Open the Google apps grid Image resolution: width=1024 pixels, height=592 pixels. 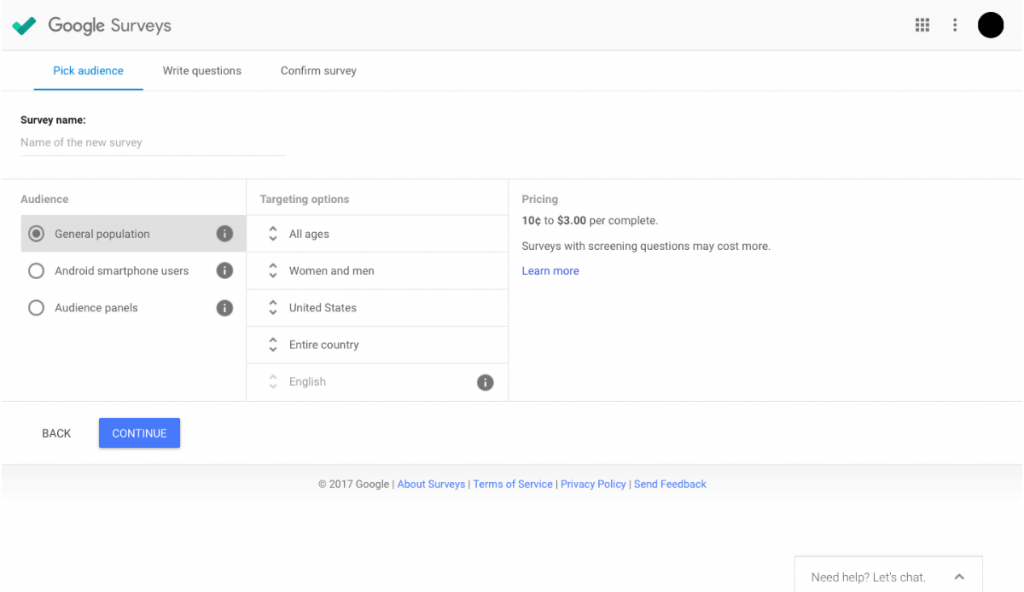[922, 24]
